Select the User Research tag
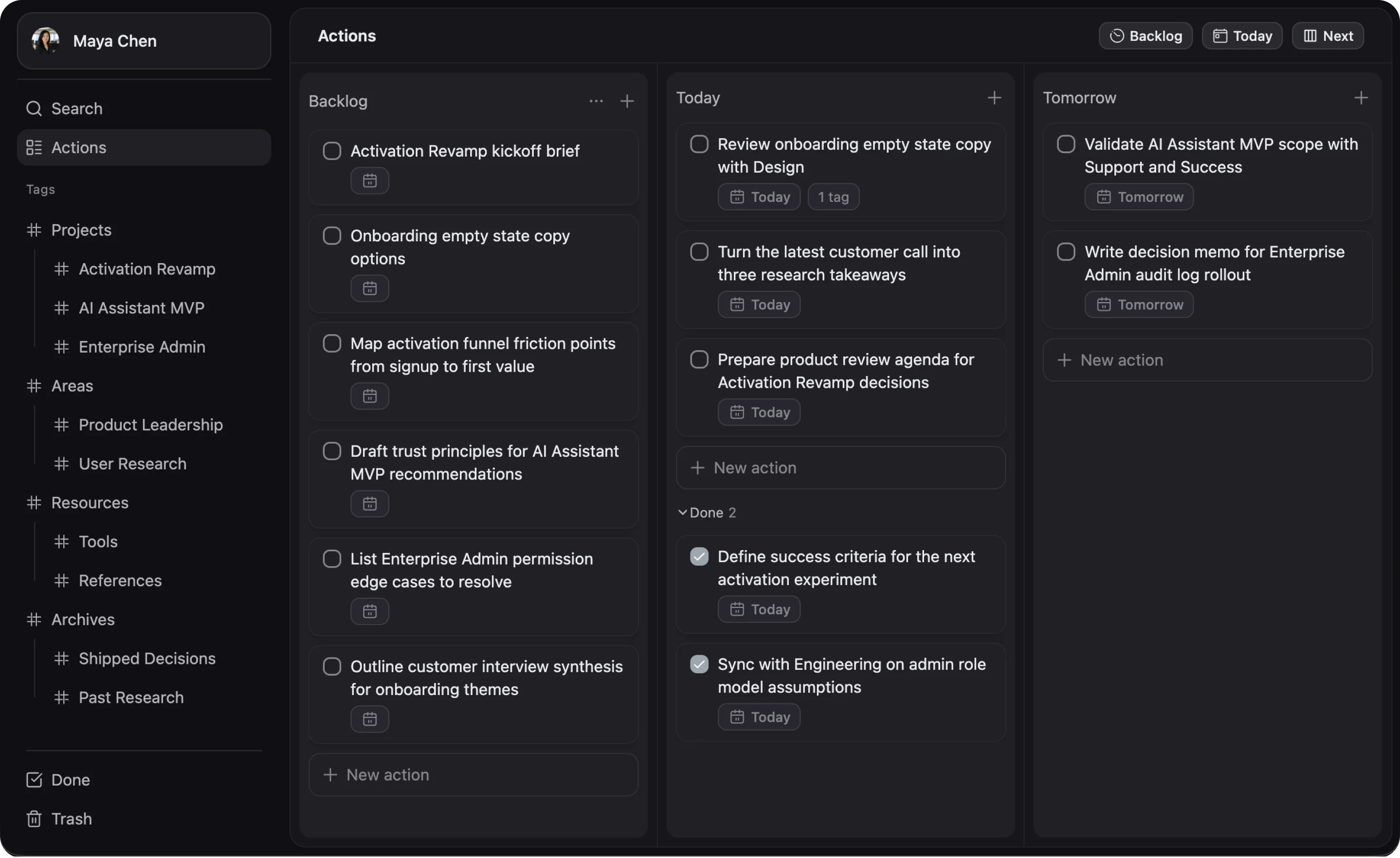 tap(132, 464)
